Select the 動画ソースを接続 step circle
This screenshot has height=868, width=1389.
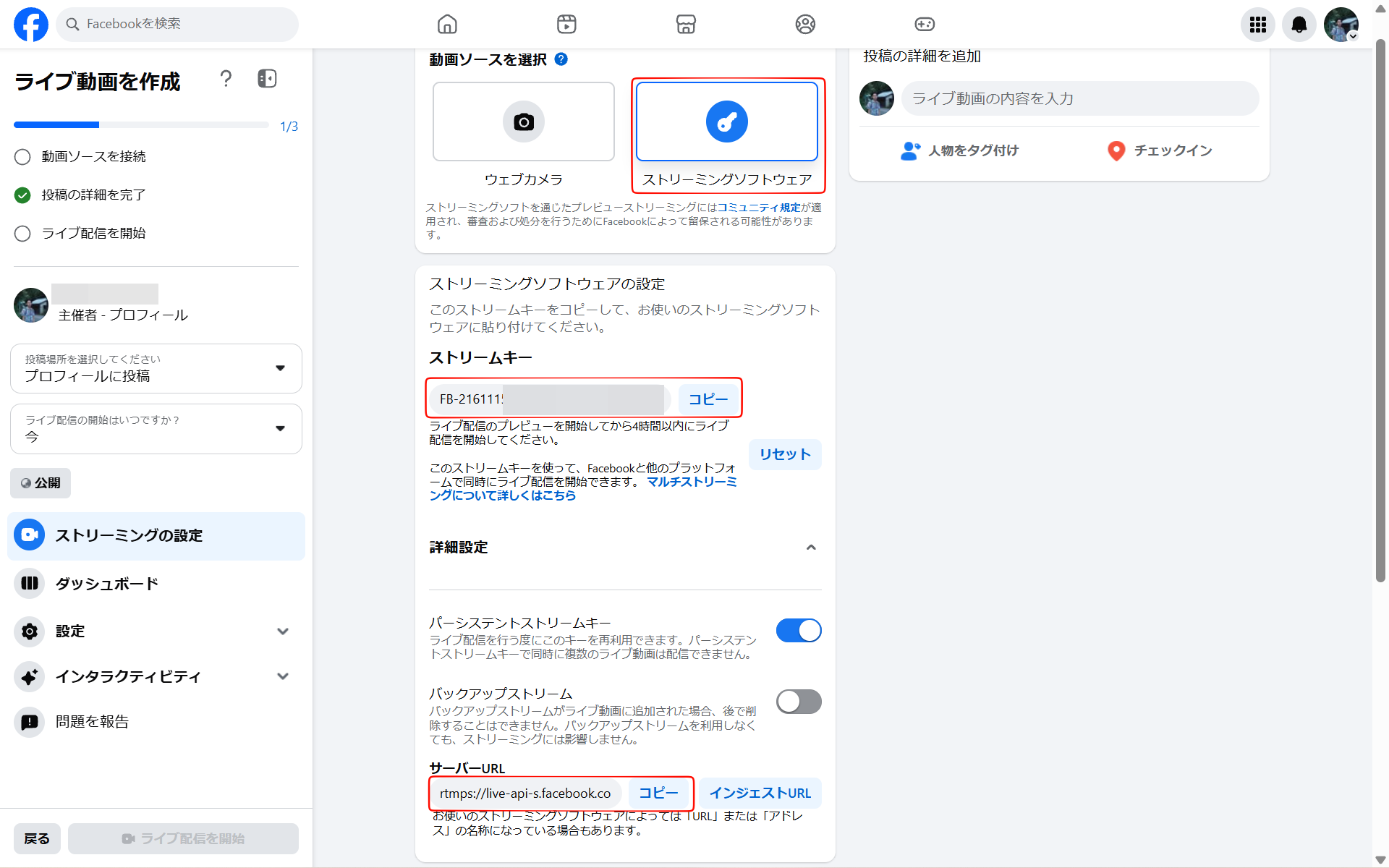[22, 157]
